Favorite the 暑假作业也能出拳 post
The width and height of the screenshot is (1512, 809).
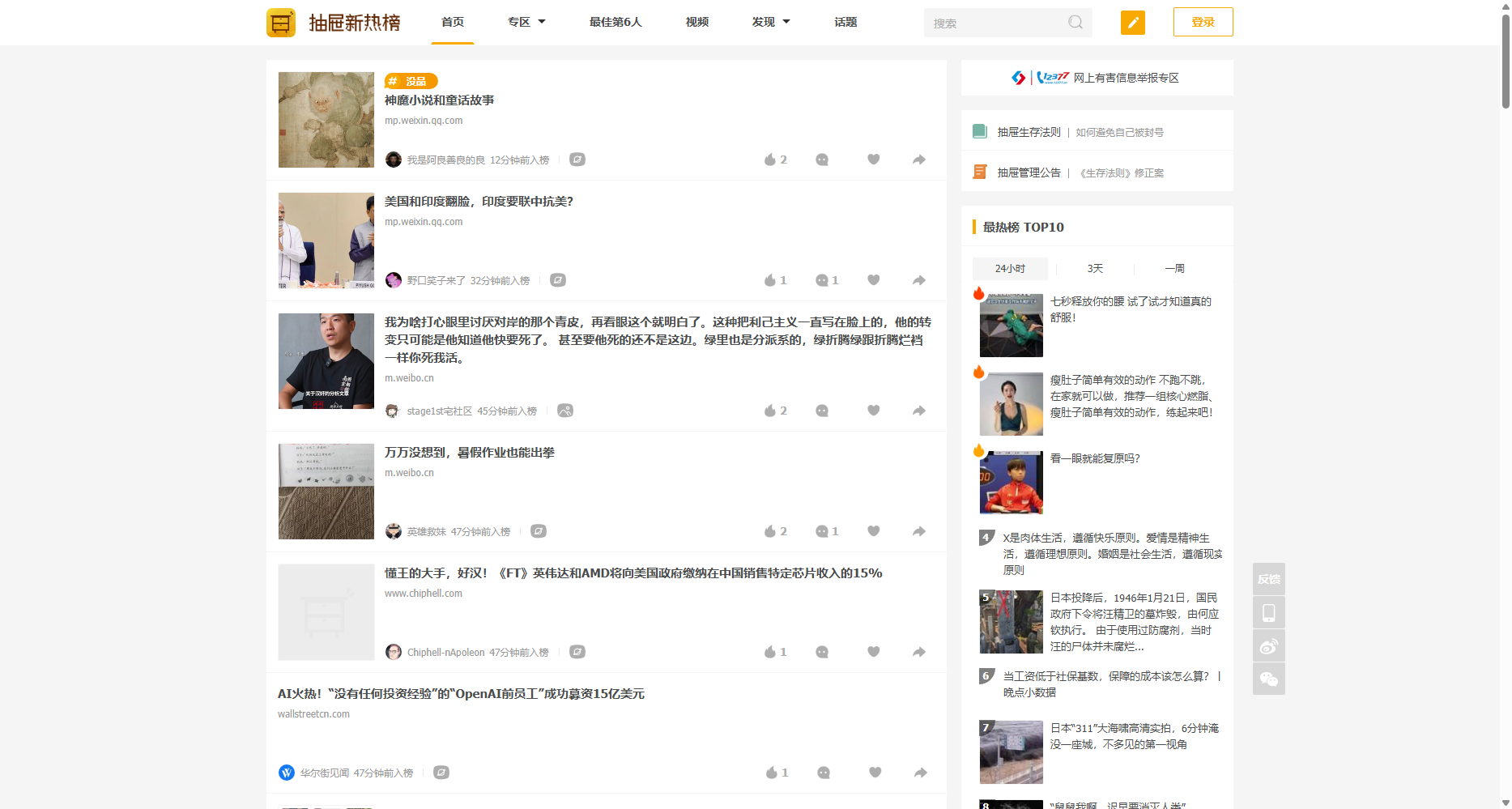(x=873, y=531)
